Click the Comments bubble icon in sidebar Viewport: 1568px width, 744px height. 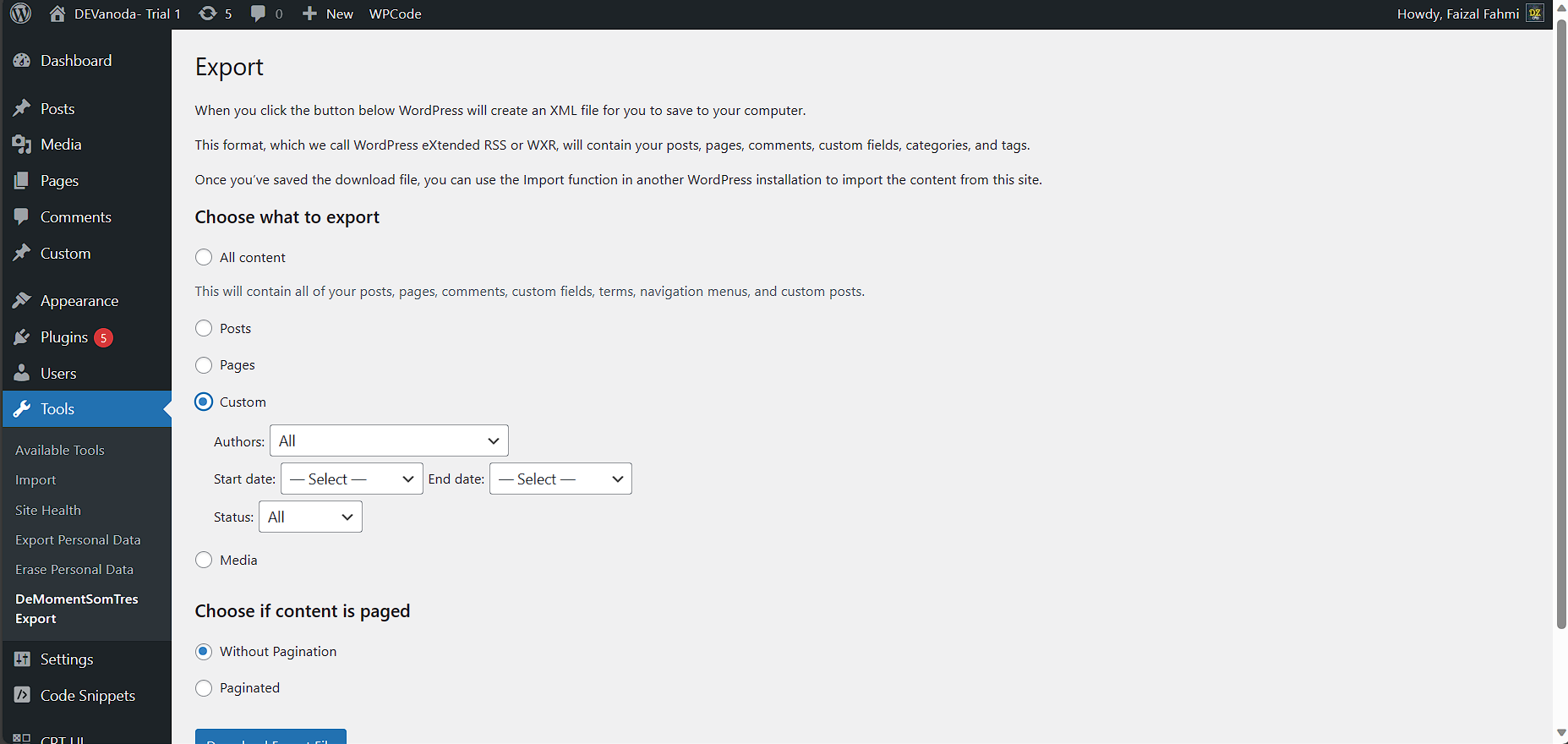(22, 217)
